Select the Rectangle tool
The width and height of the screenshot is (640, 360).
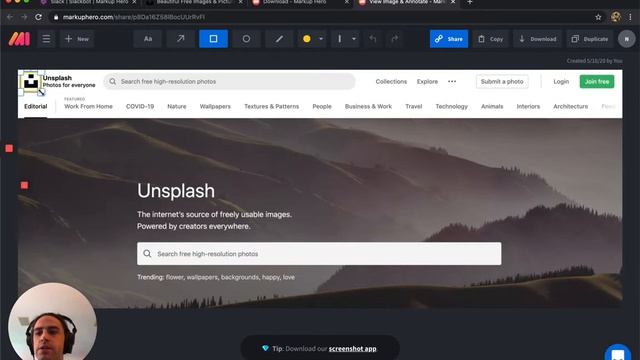pyautogui.click(x=213, y=39)
